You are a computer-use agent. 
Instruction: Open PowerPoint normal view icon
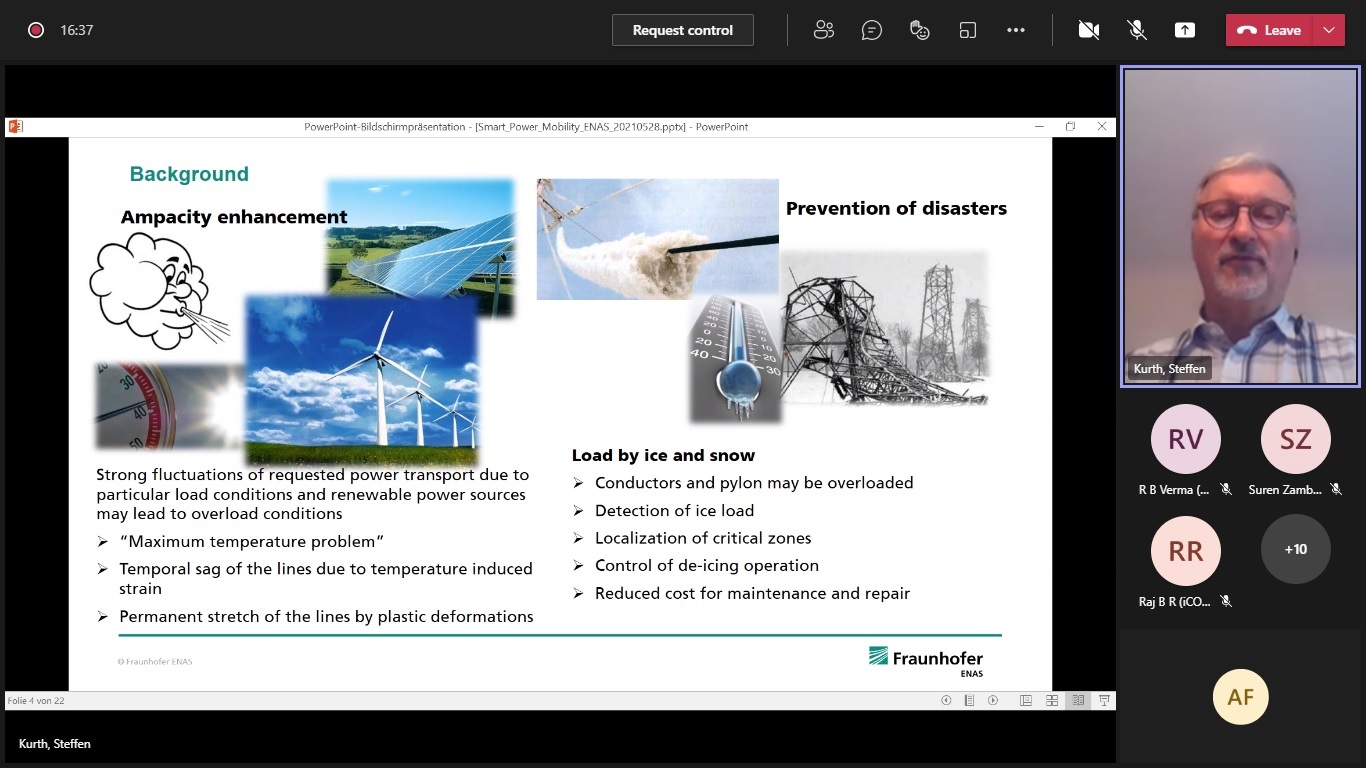point(1026,701)
